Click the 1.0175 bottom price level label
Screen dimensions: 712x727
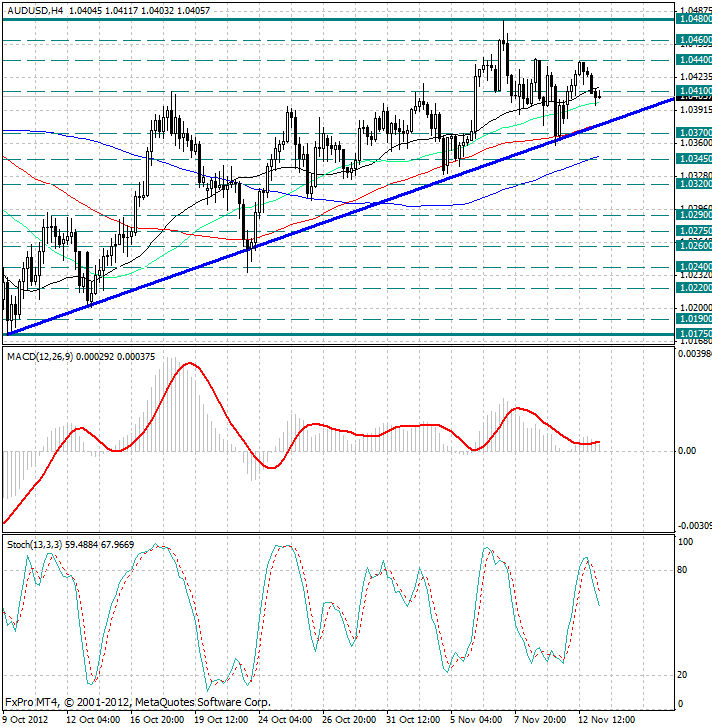(694, 334)
